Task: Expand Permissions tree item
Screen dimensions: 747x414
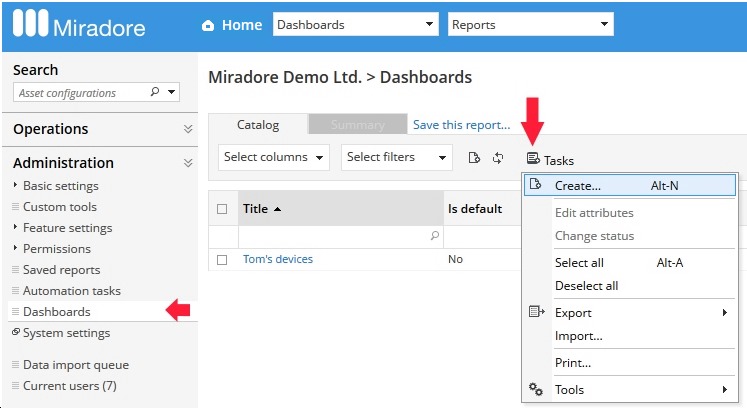Action: point(15,248)
